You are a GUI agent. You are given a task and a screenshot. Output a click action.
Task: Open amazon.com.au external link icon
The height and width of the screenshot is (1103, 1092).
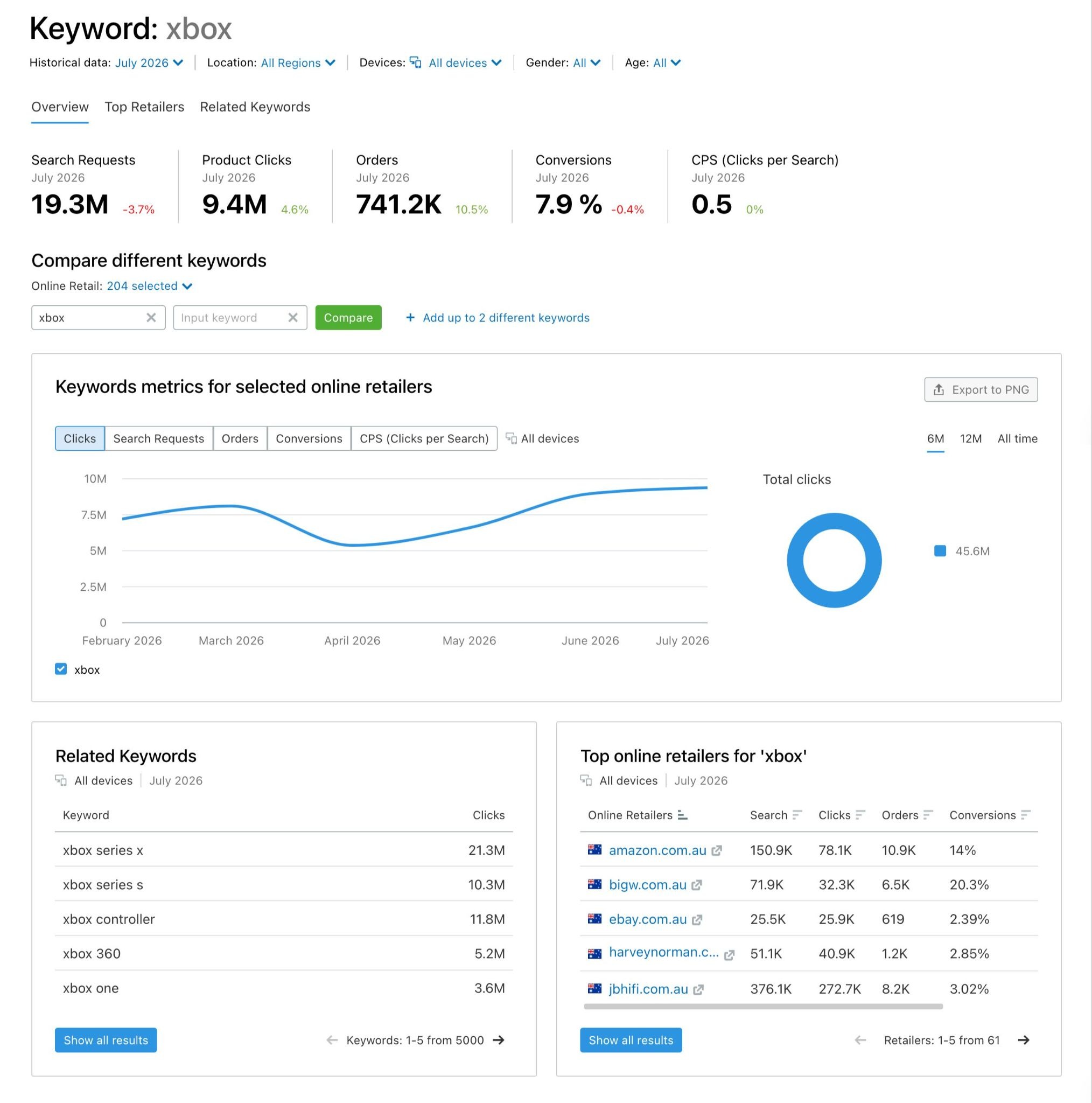point(716,850)
